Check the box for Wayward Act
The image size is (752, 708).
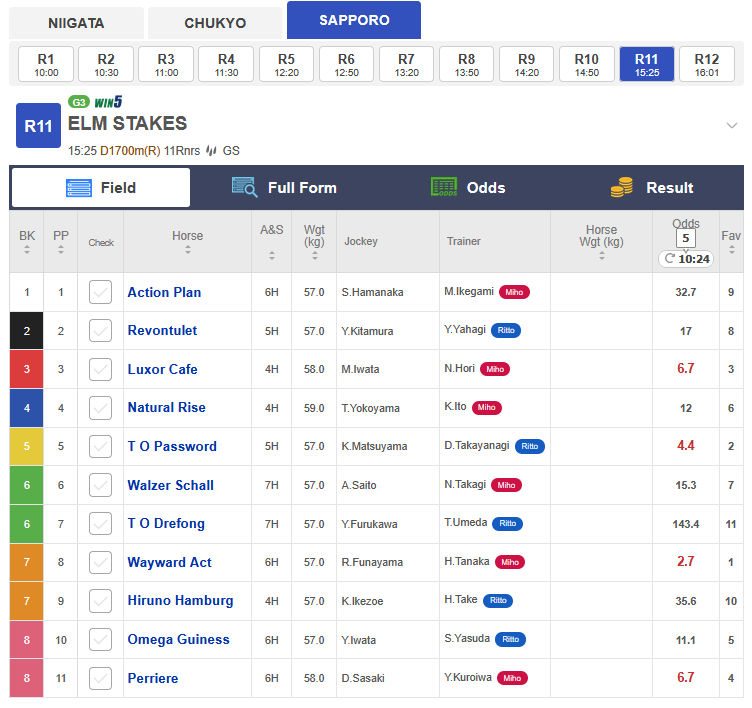coord(100,562)
